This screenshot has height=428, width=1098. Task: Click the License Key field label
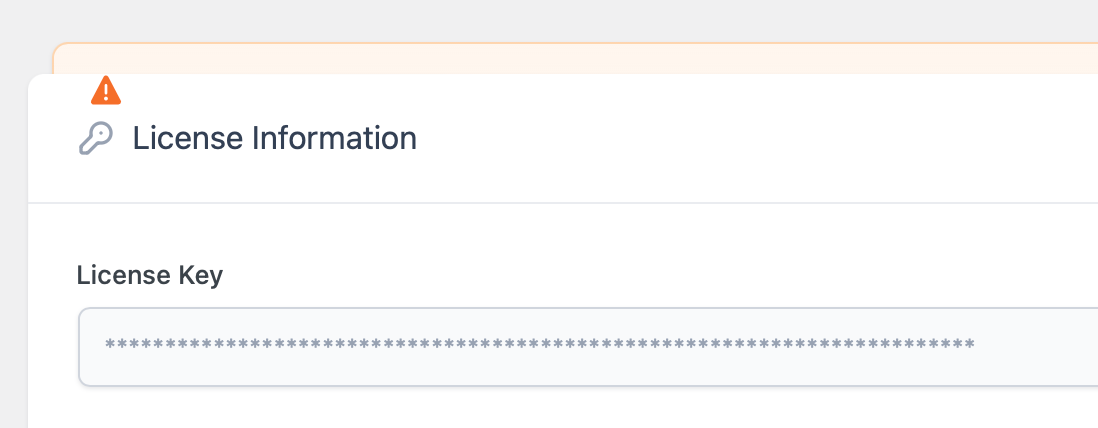tap(150, 275)
